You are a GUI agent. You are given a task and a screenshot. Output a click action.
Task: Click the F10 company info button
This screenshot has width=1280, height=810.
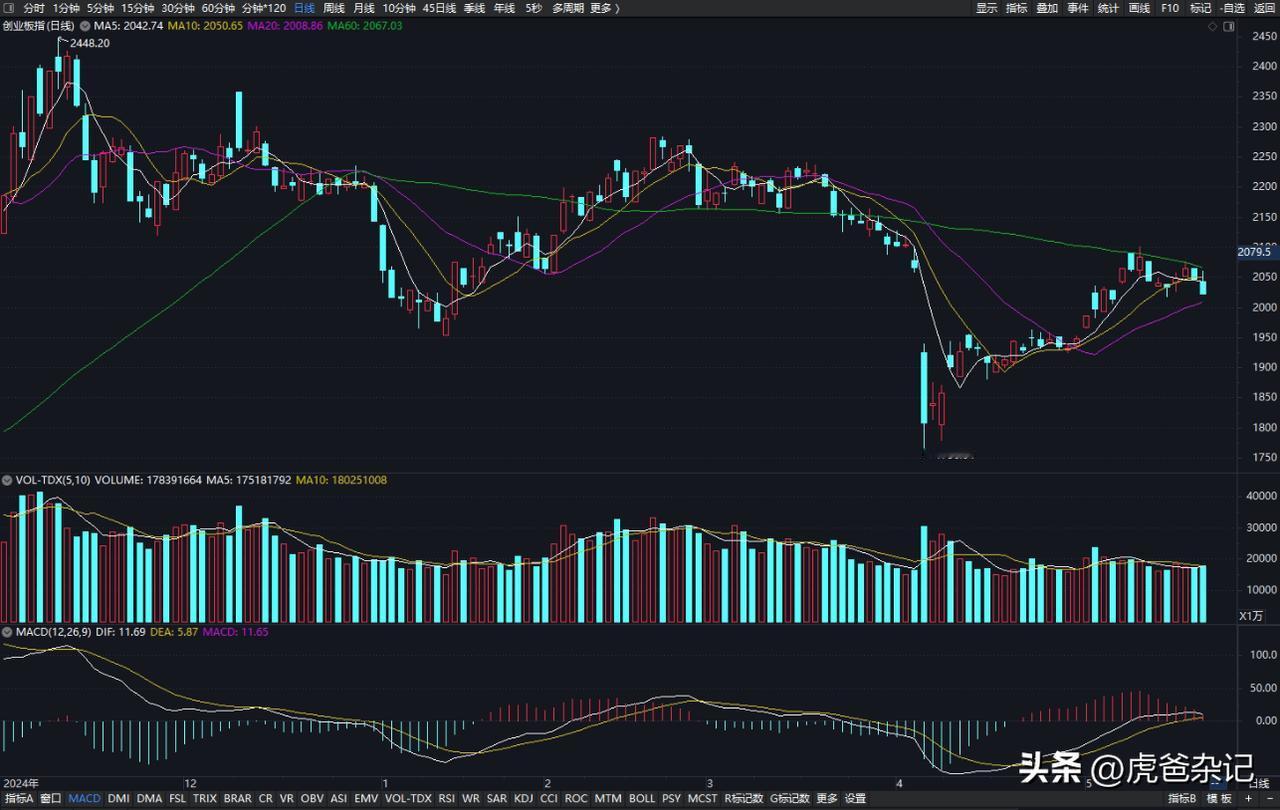coord(1170,8)
